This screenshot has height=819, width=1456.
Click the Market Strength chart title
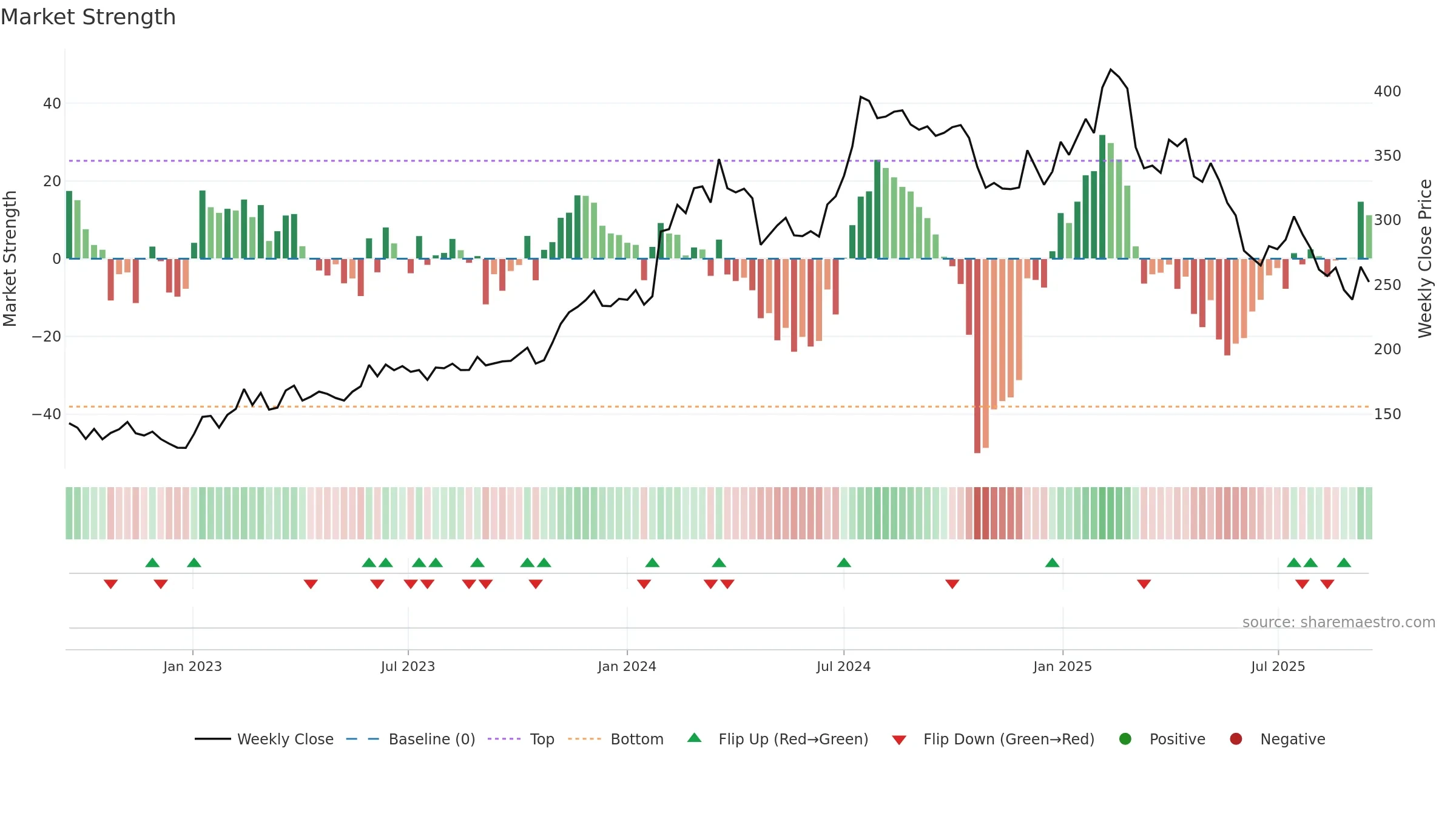(x=88, y=17)
